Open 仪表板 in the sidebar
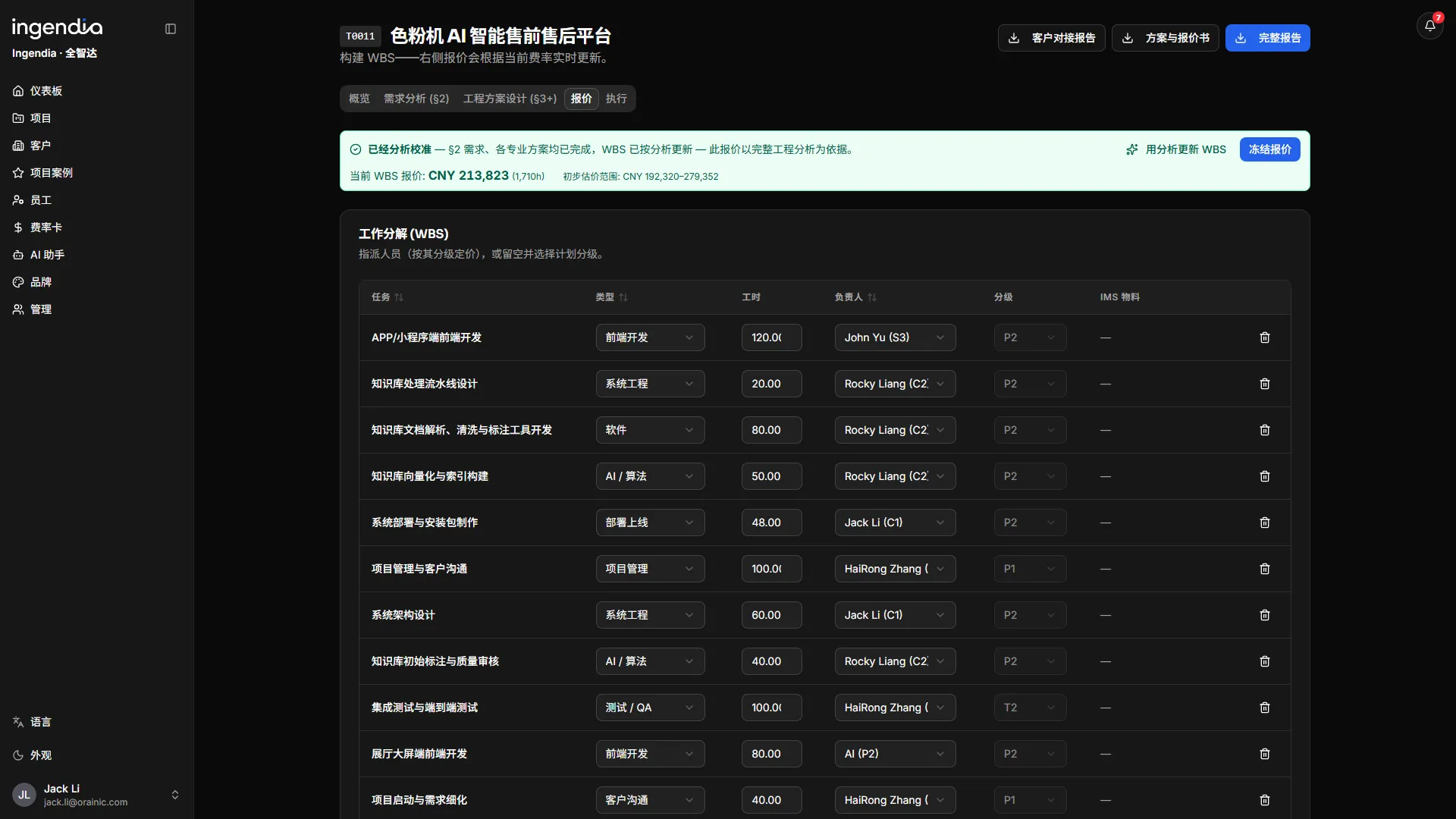Image resolution: width=1456 pixels, height=819 pixels. (x=96, y=91)
